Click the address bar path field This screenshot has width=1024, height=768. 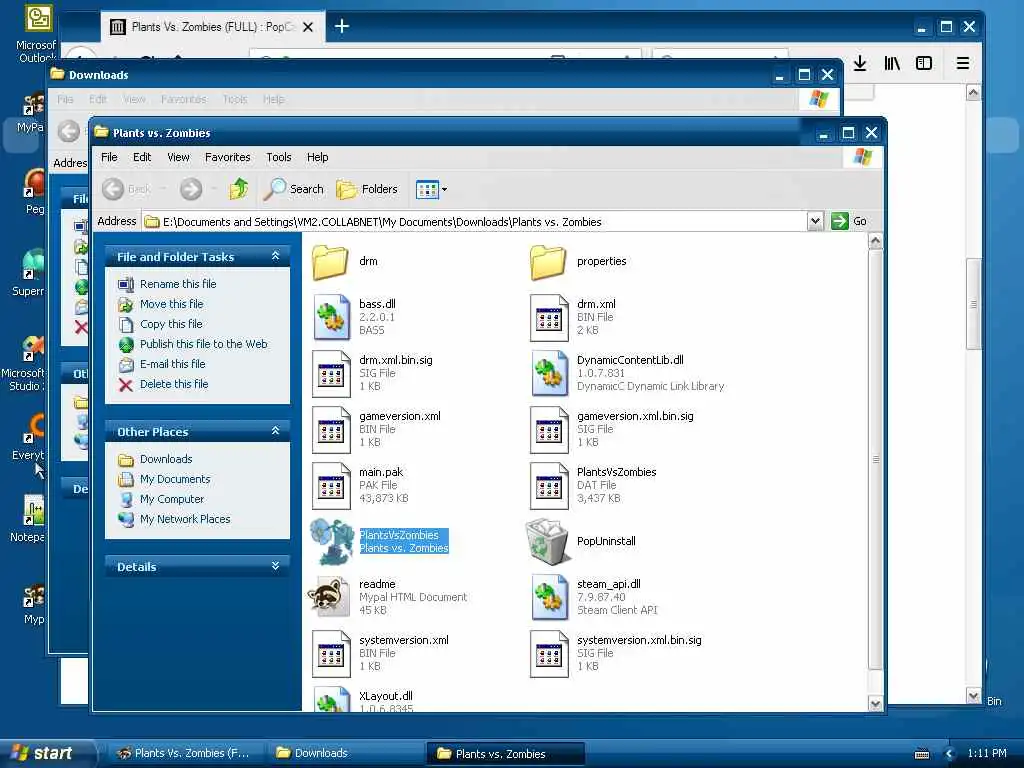pos(475,222)
